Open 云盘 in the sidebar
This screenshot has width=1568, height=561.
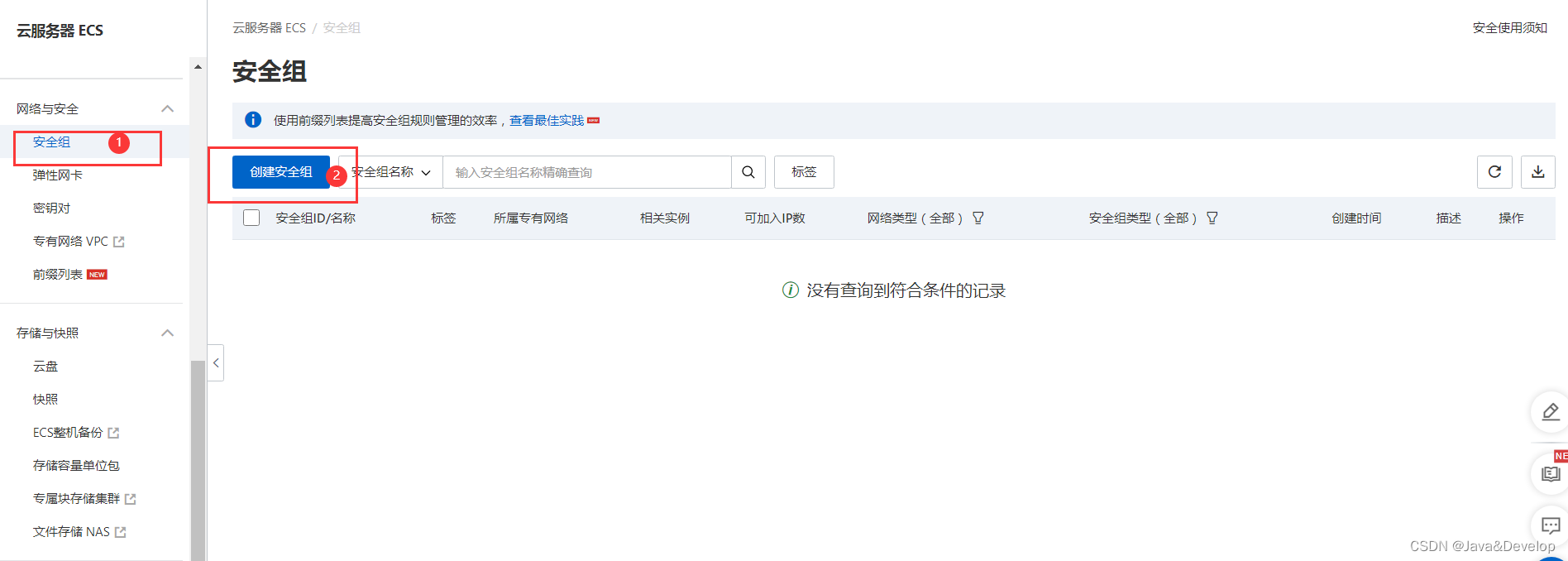click(45, 367)
